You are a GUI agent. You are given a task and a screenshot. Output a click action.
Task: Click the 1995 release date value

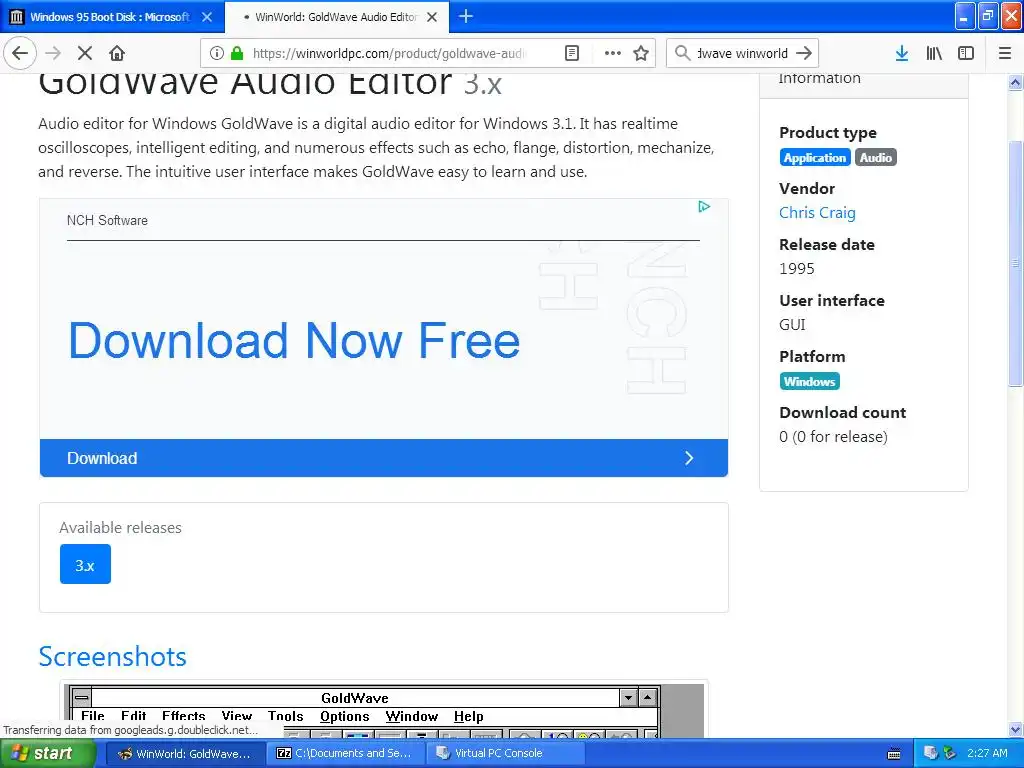pyautogui.click(x=797, y=269)
